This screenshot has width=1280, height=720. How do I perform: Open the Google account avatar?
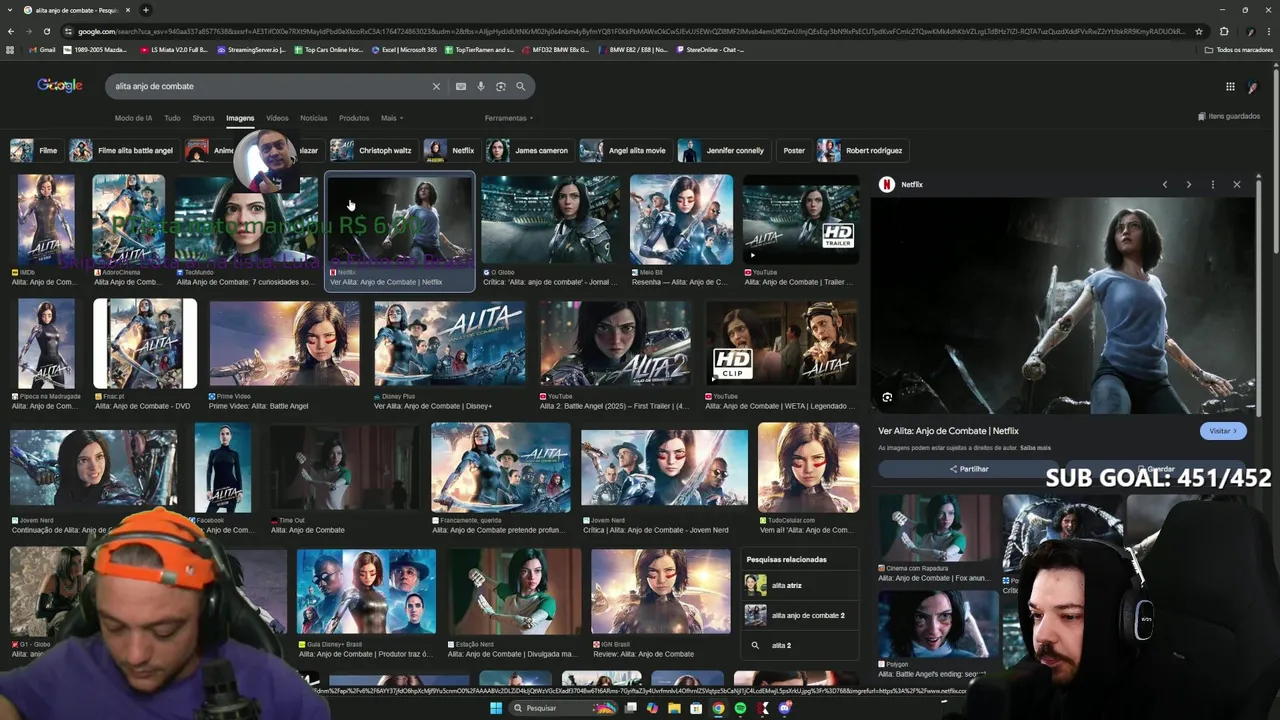point(1253,86)
